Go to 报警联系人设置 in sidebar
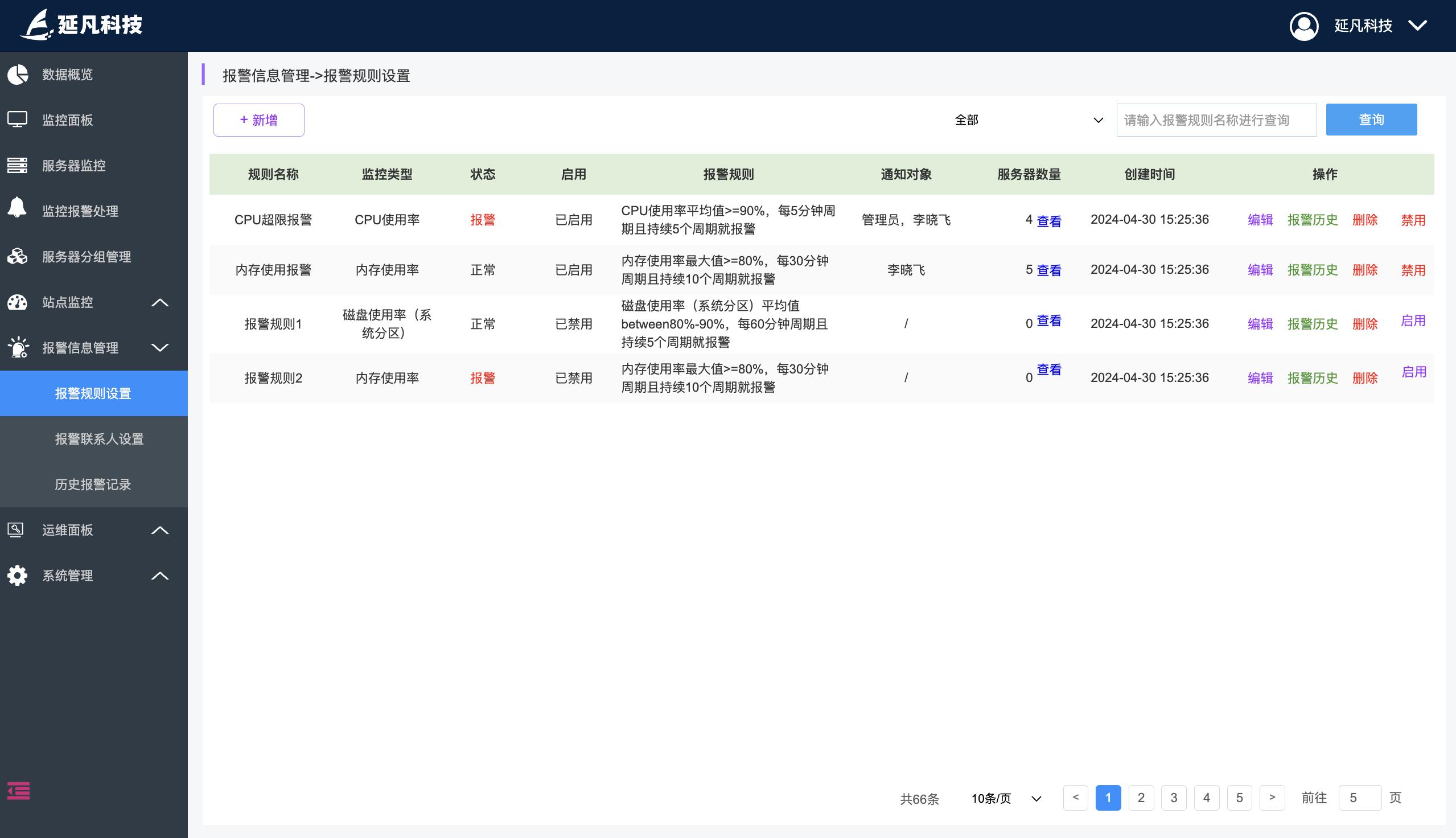Viewport: 1456px width, 838px height. point(99,439)
